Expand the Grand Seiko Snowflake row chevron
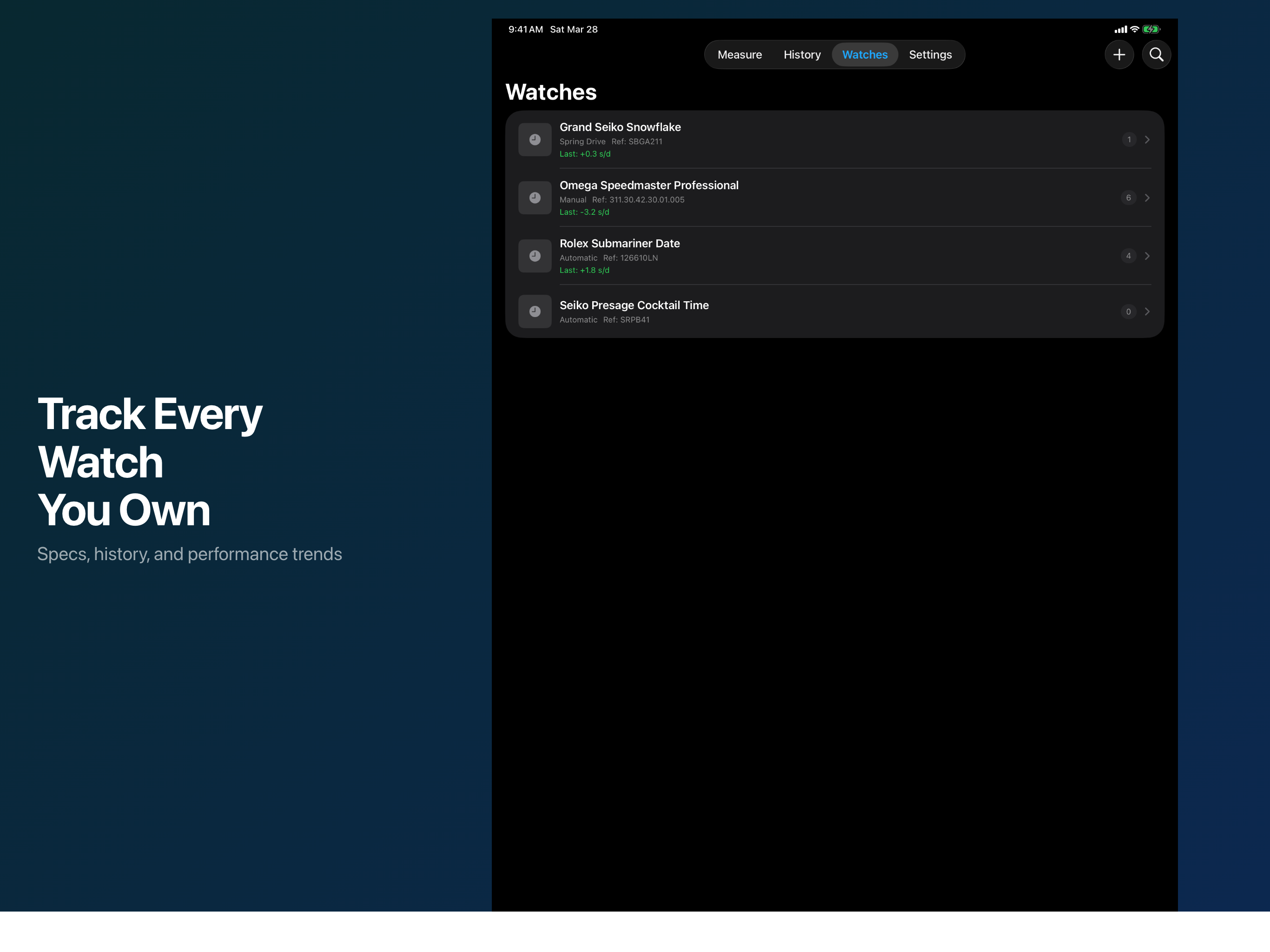 pyautogui.click(x=1146, y=139)
